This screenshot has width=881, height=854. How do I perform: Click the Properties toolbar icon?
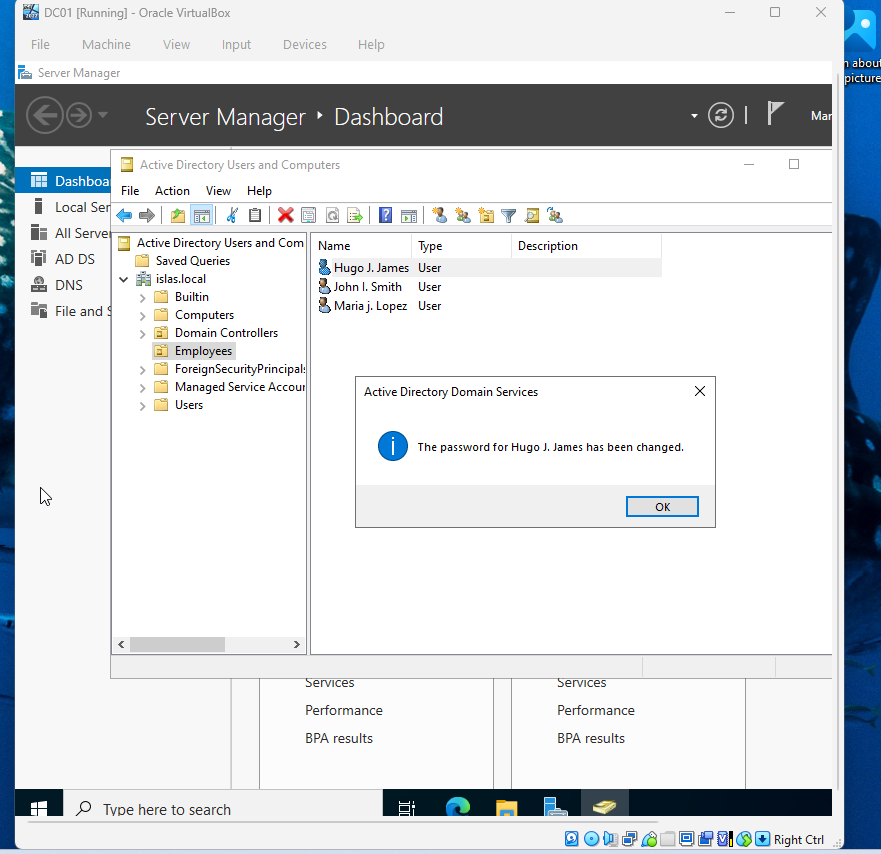[x=308, y=215]
